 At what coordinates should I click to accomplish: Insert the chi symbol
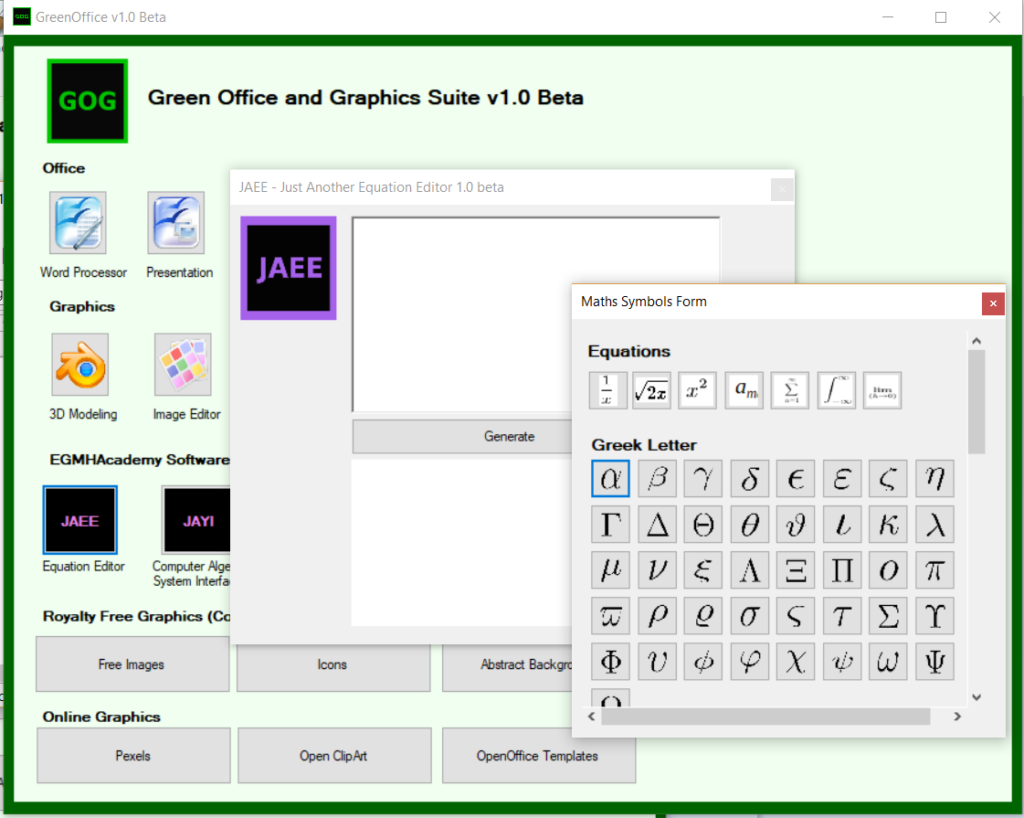(795, 661)
